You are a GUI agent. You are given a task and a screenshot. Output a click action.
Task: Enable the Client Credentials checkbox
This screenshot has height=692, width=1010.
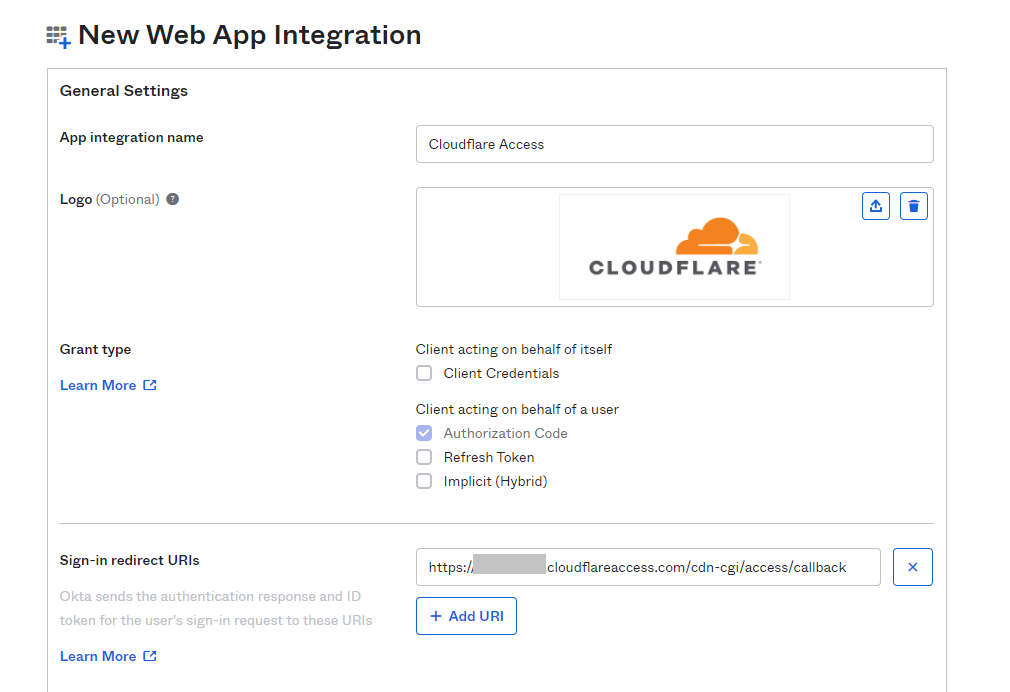point(424,373)
